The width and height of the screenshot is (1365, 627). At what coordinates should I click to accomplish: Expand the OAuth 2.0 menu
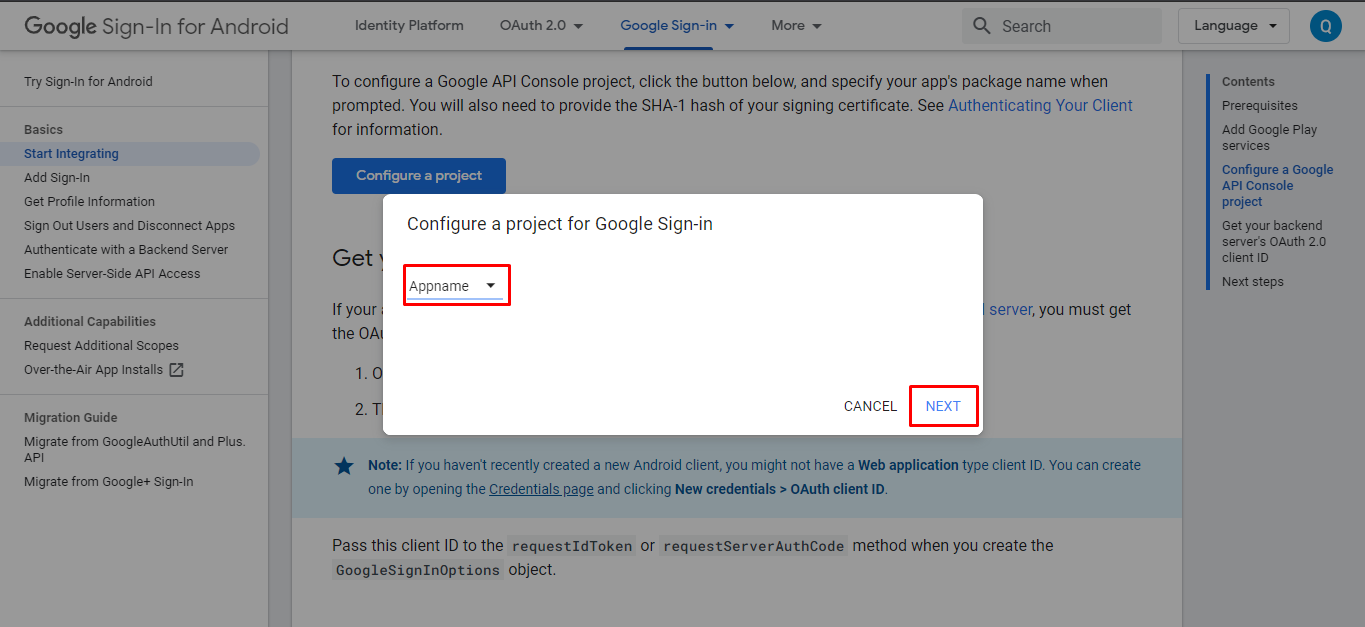click(x=541, y=26)
